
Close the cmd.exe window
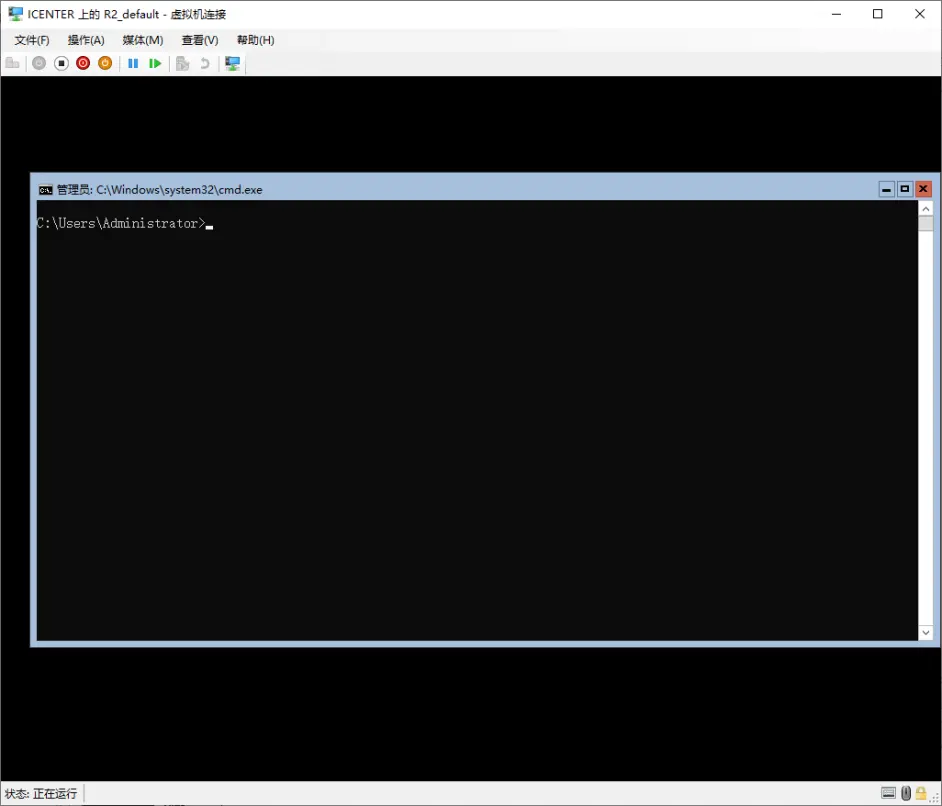tap(923, 189)
